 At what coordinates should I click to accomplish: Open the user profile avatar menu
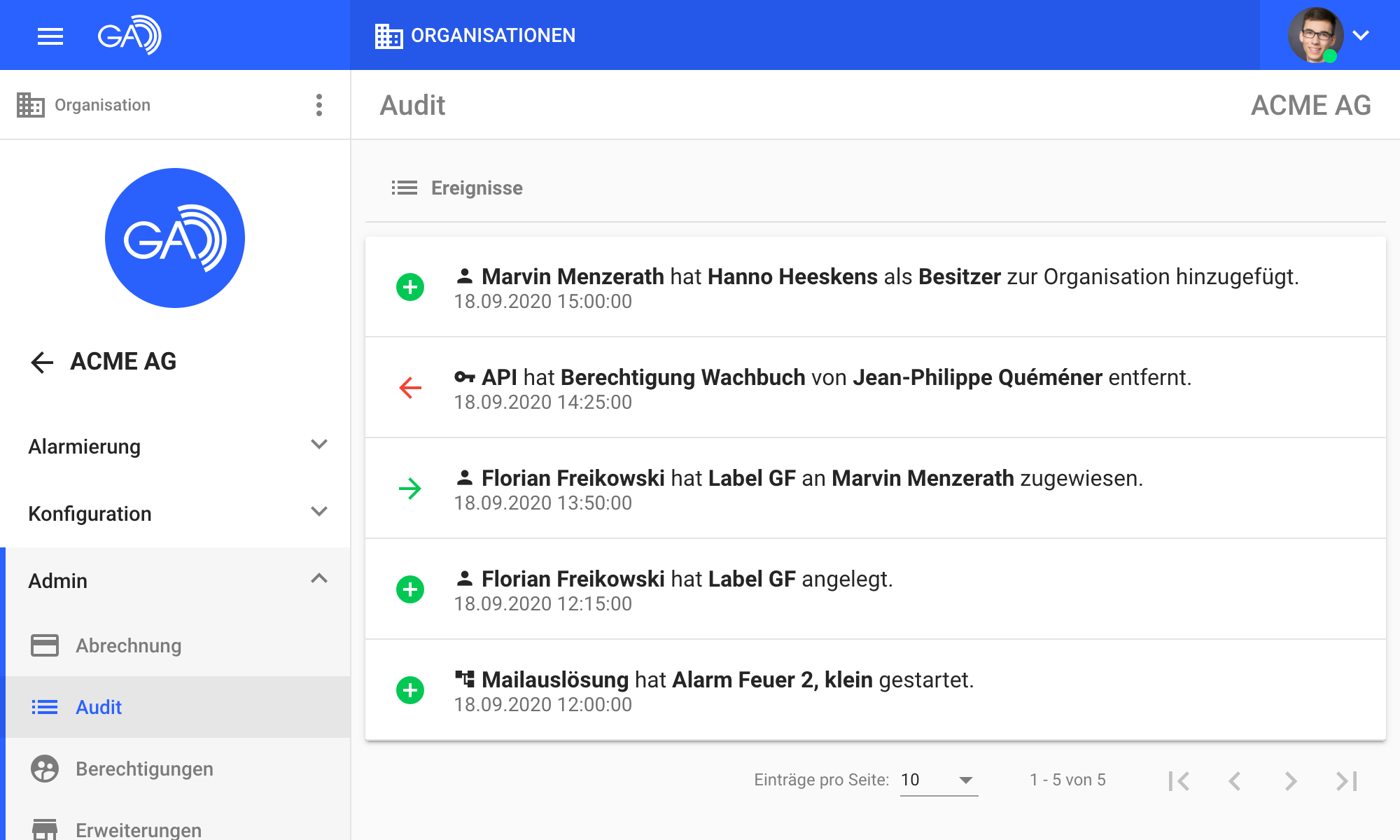[1315, 35]
